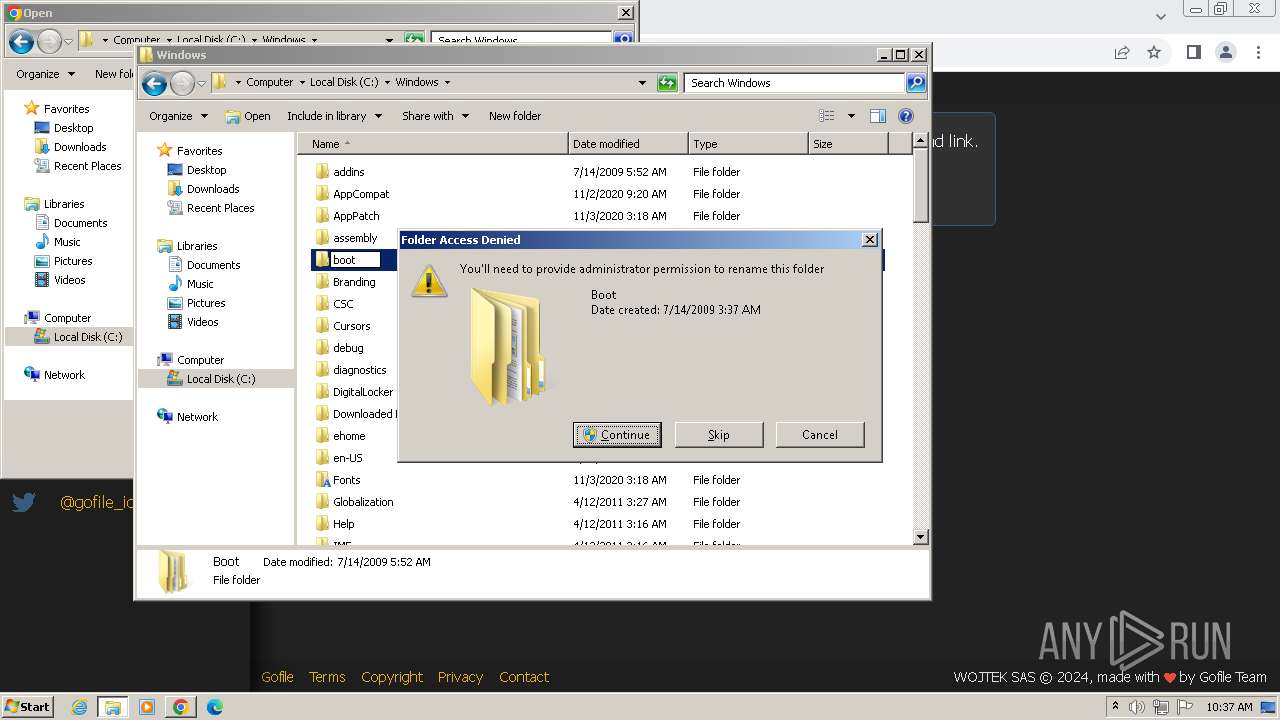Click Skip in Folder Access Denied dialog
This screenshot has height=720, width=1280.
point(719,435)
